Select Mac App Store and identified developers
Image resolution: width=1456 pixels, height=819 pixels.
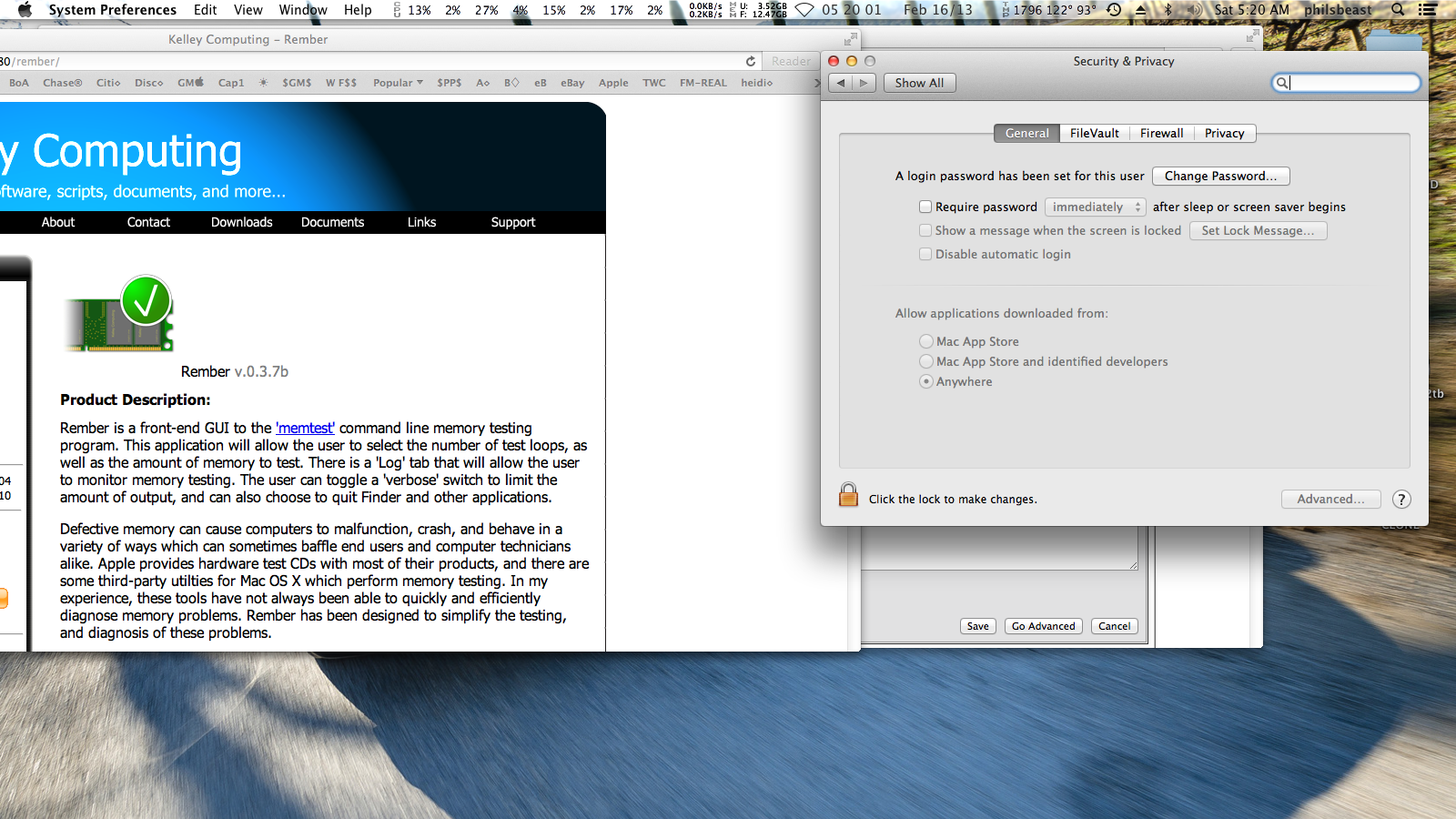926,361
